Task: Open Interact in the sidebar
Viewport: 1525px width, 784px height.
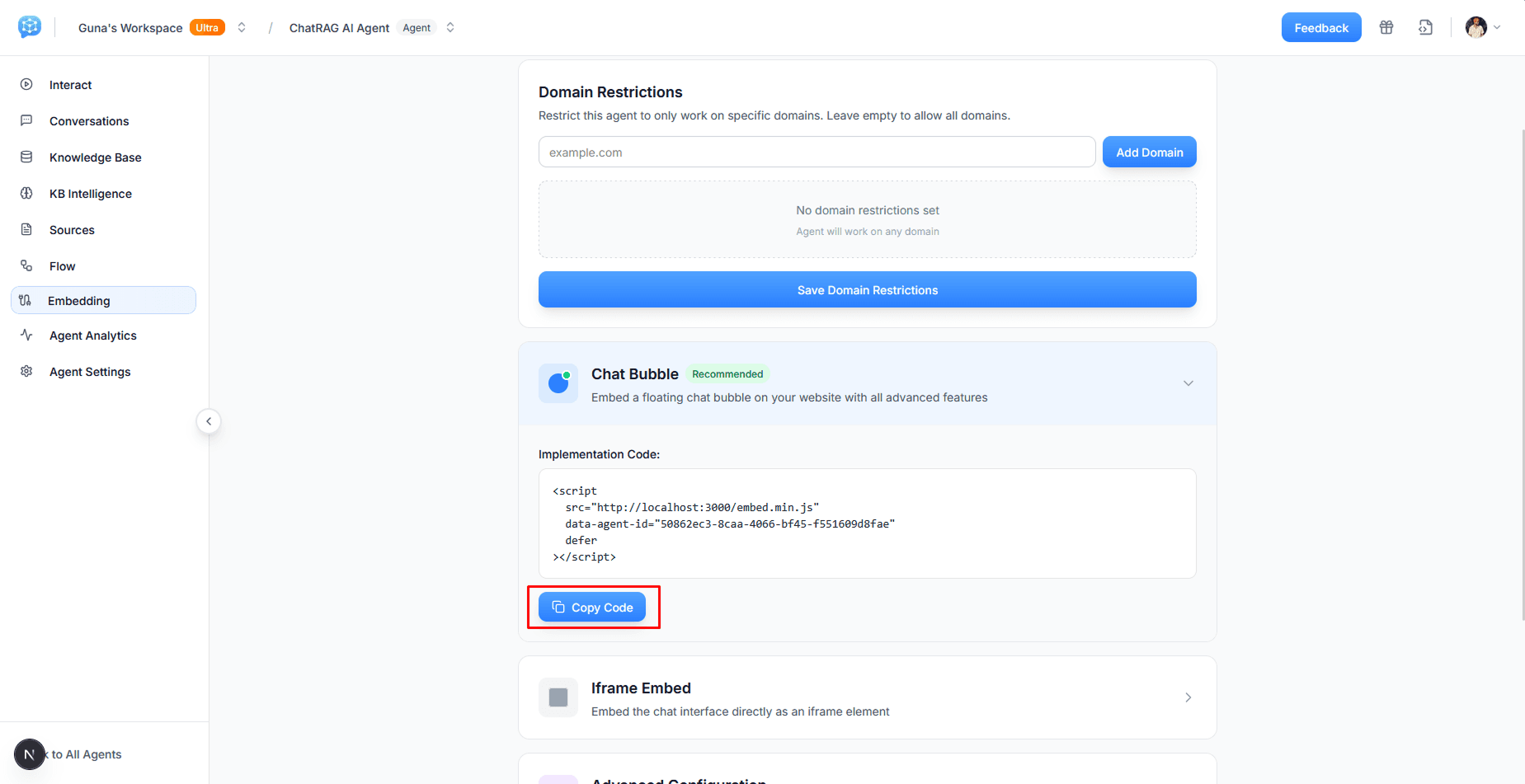Action: [103, 85]
